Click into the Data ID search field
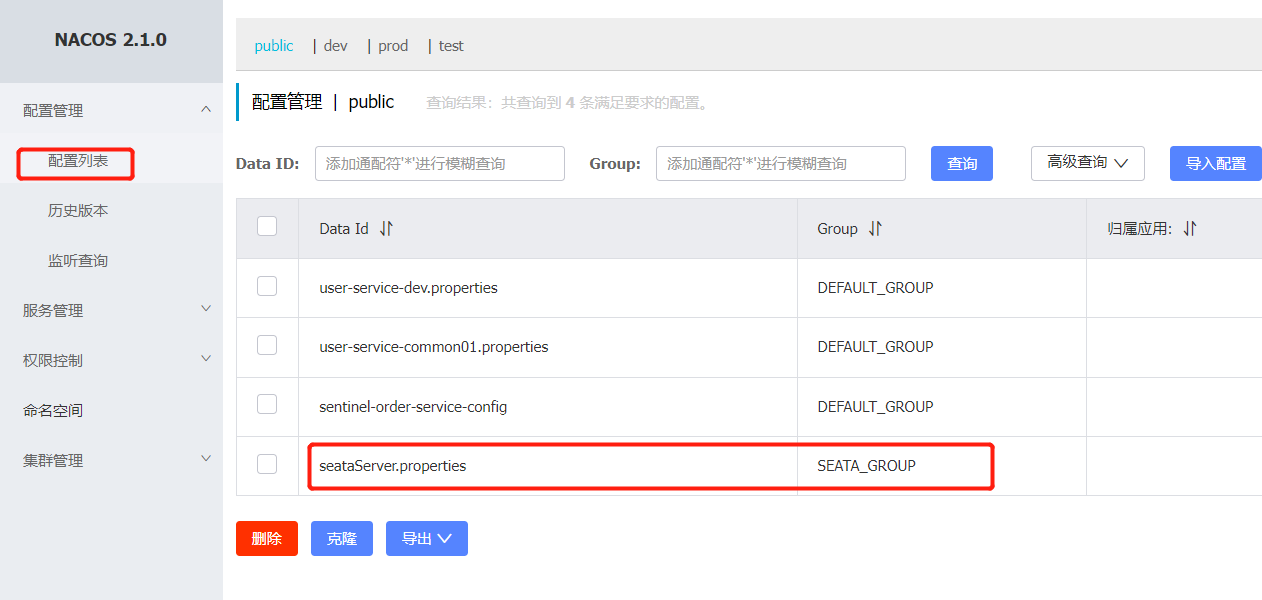 (x=439, y=163)
